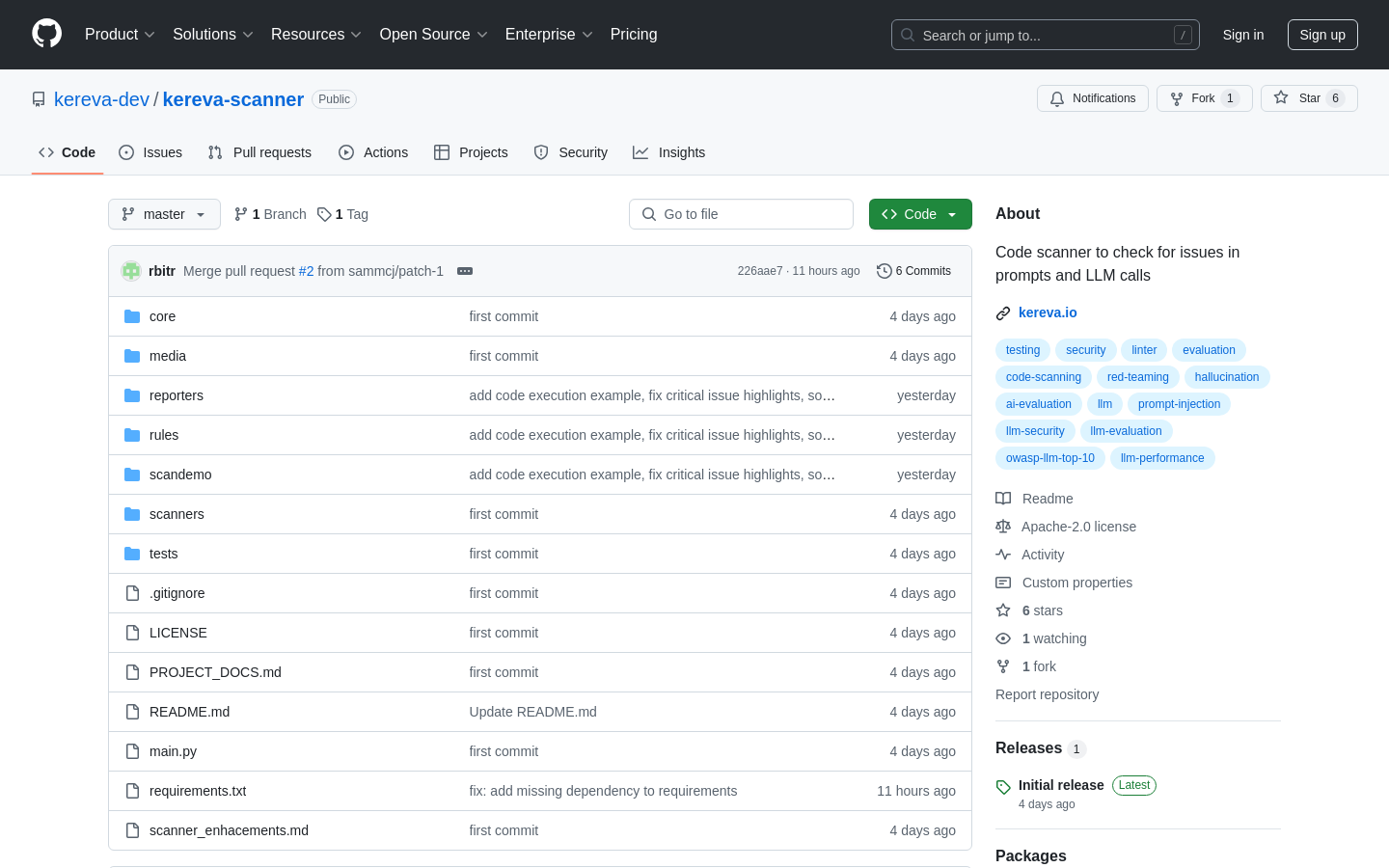Switch to the Projects tab
Viewport: 1389px width, 868px height.
pos(471,152)
